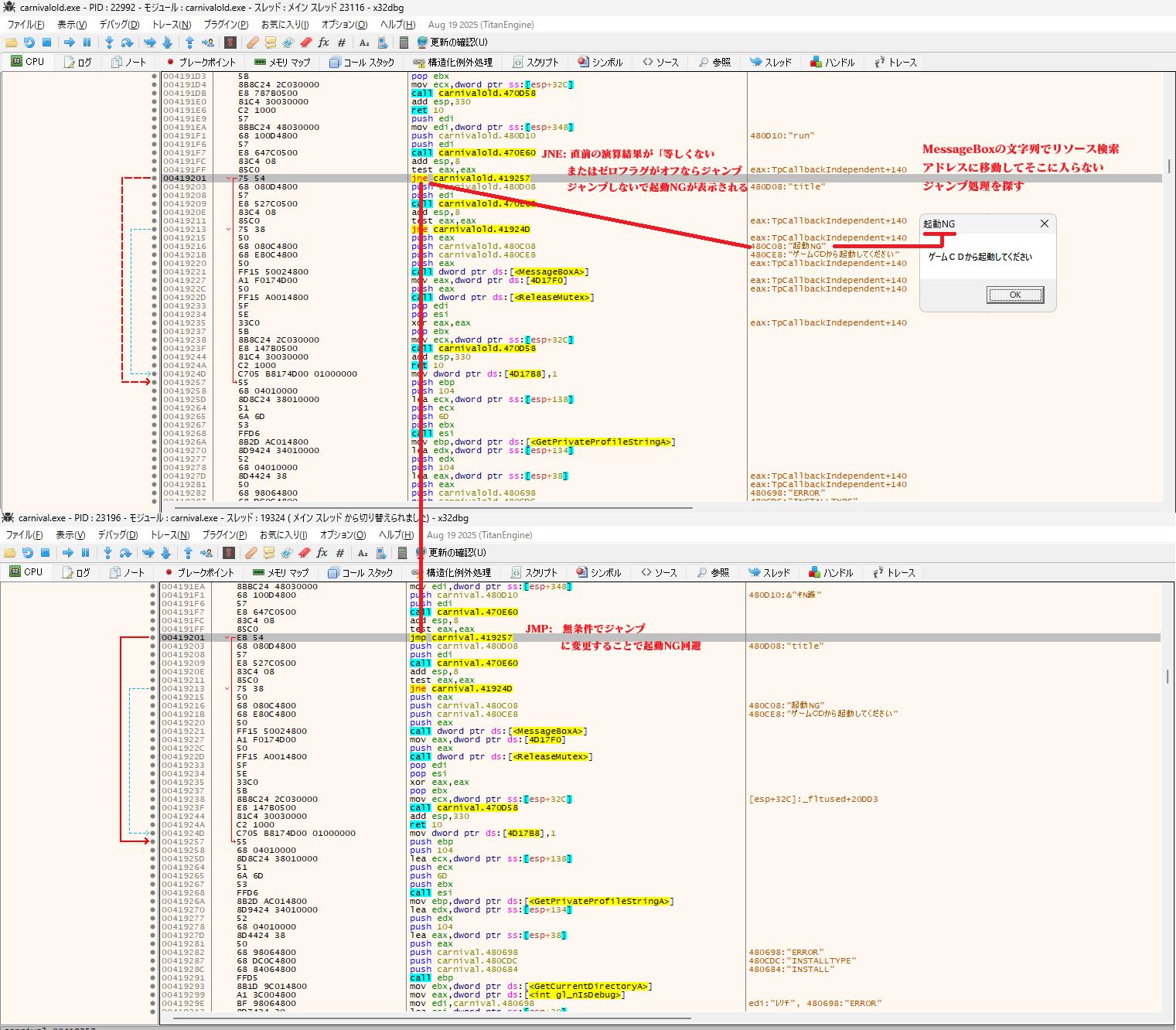The height and width of the screenshot is (1030, 1176).
Task: Click Step Into icon in carnivalold.exe toolbar
Action: point(109,43)
